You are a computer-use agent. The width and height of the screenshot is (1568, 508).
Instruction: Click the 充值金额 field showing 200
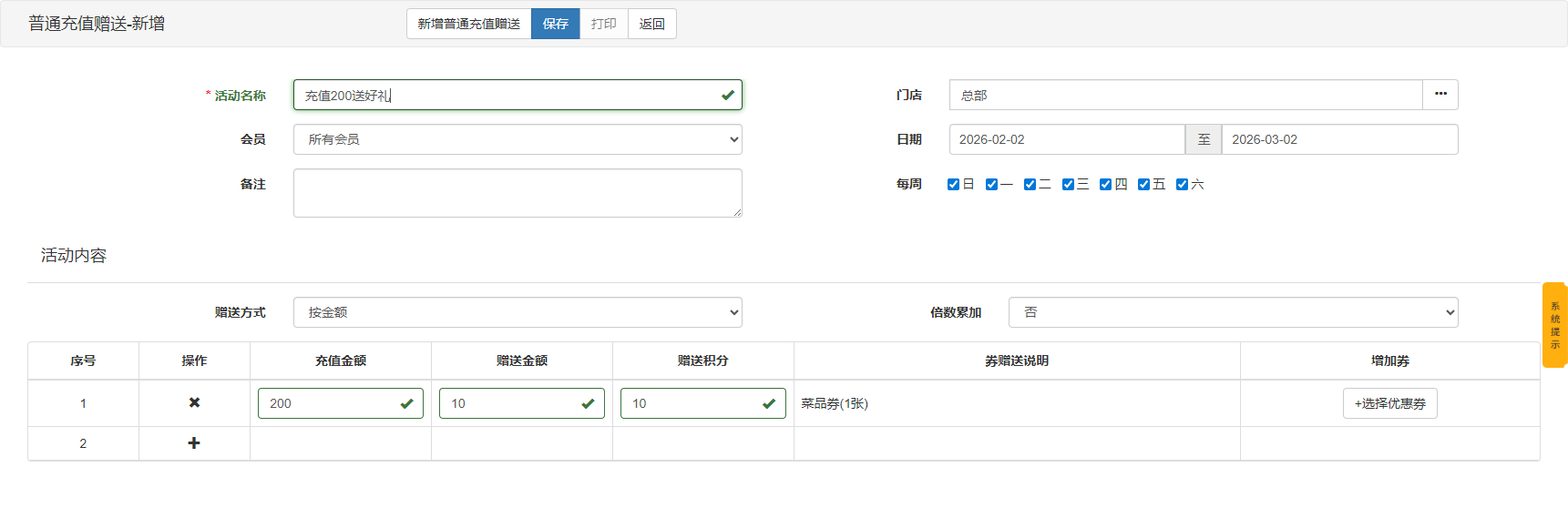click(330, 403)
